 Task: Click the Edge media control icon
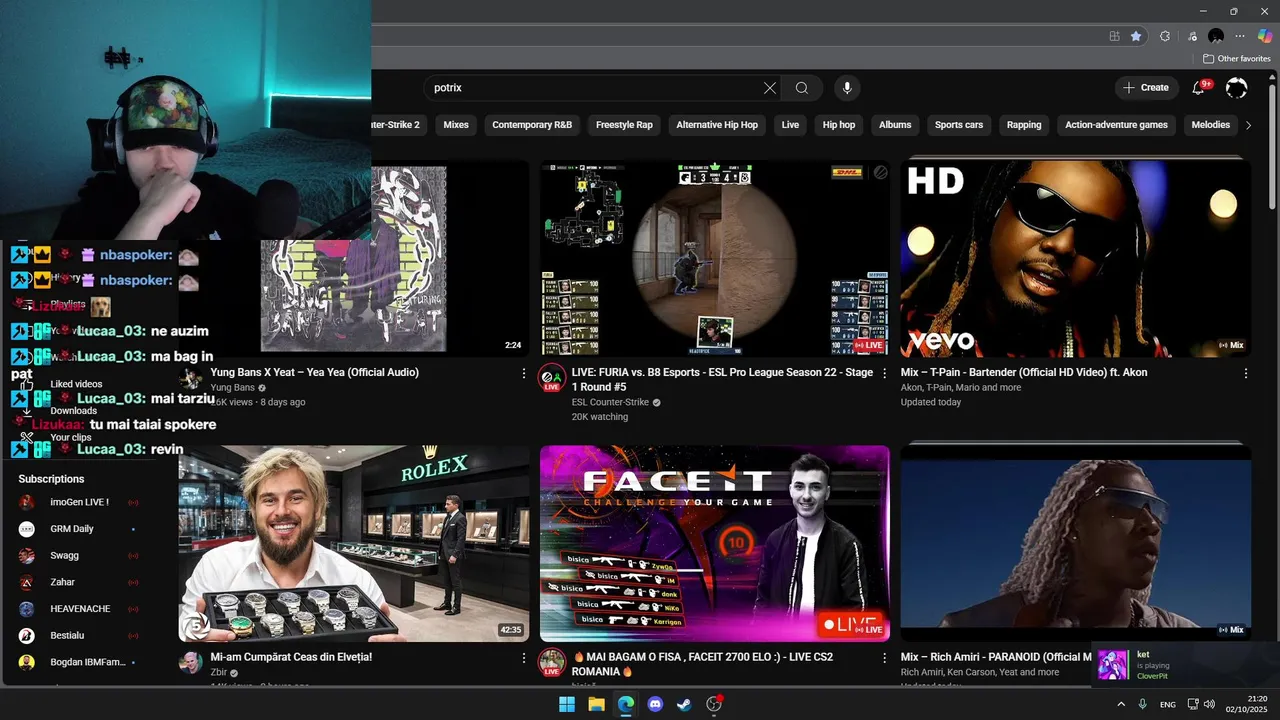1190,36
